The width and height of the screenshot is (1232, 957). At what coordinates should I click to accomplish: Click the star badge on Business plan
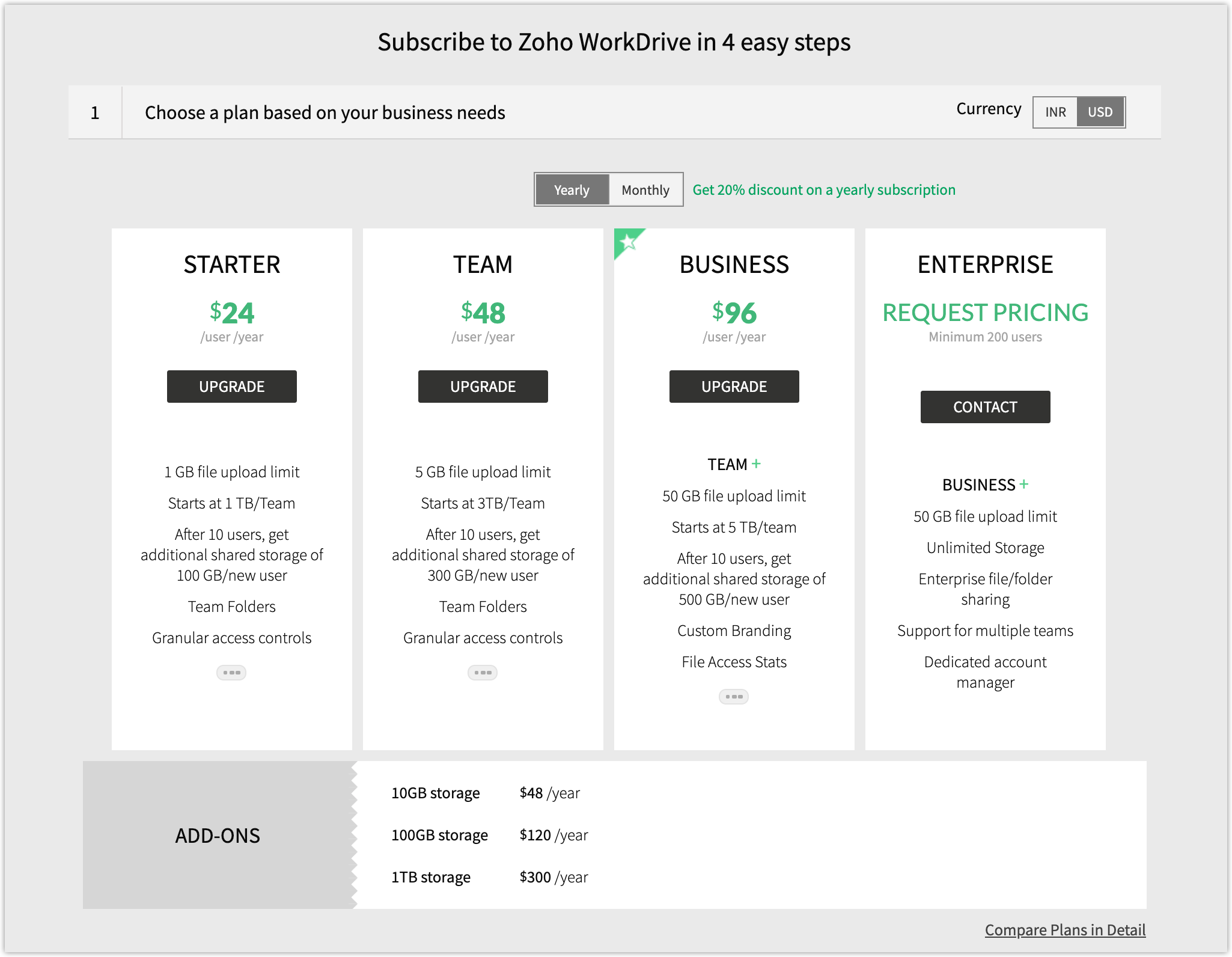(627, 242)
